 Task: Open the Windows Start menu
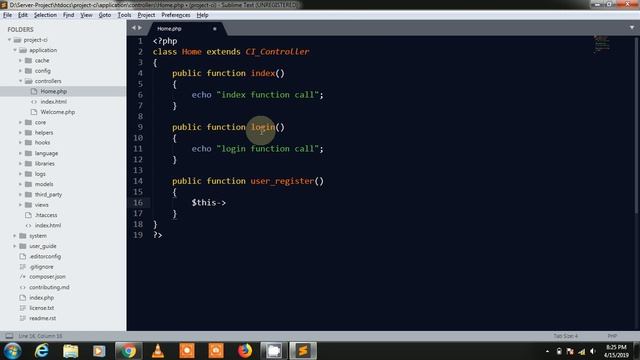tap(13, 351)
